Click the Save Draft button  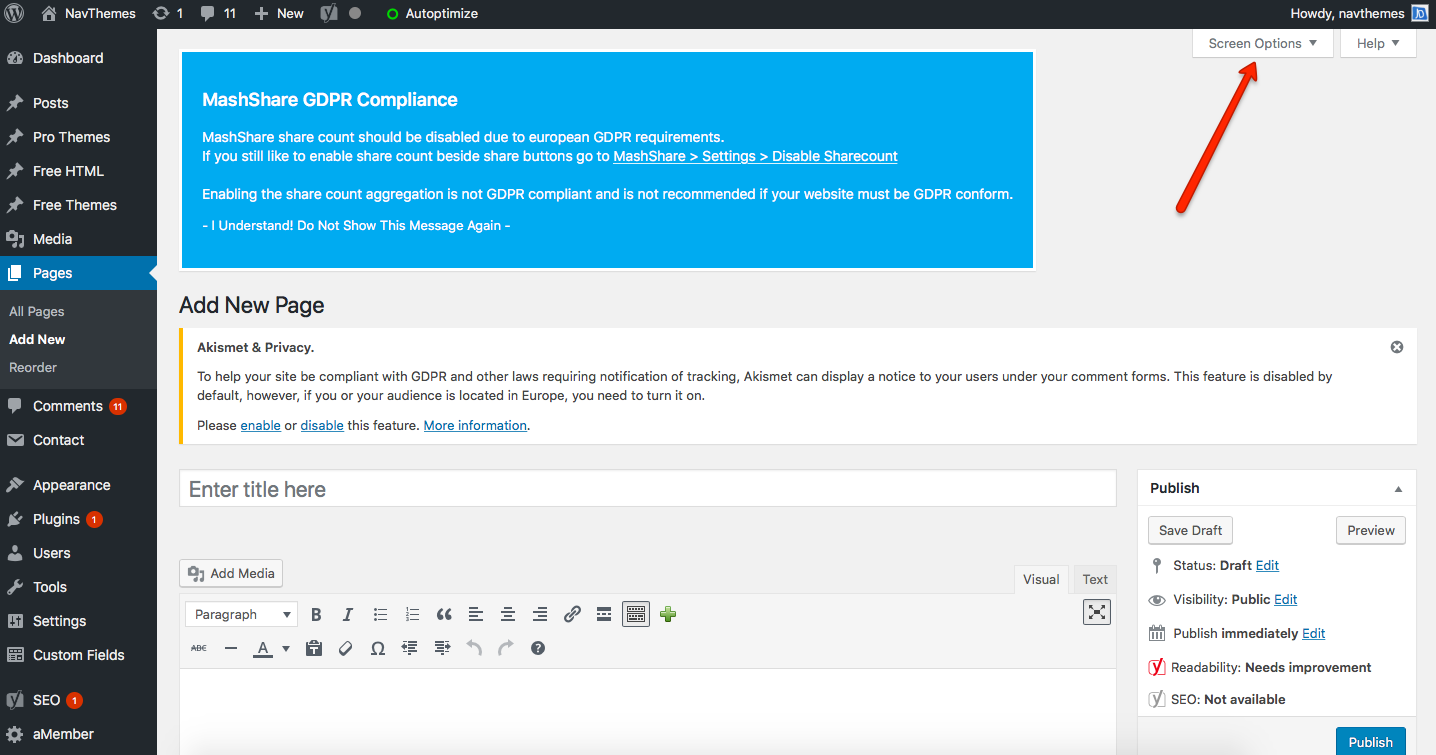tap(1191, 530)
